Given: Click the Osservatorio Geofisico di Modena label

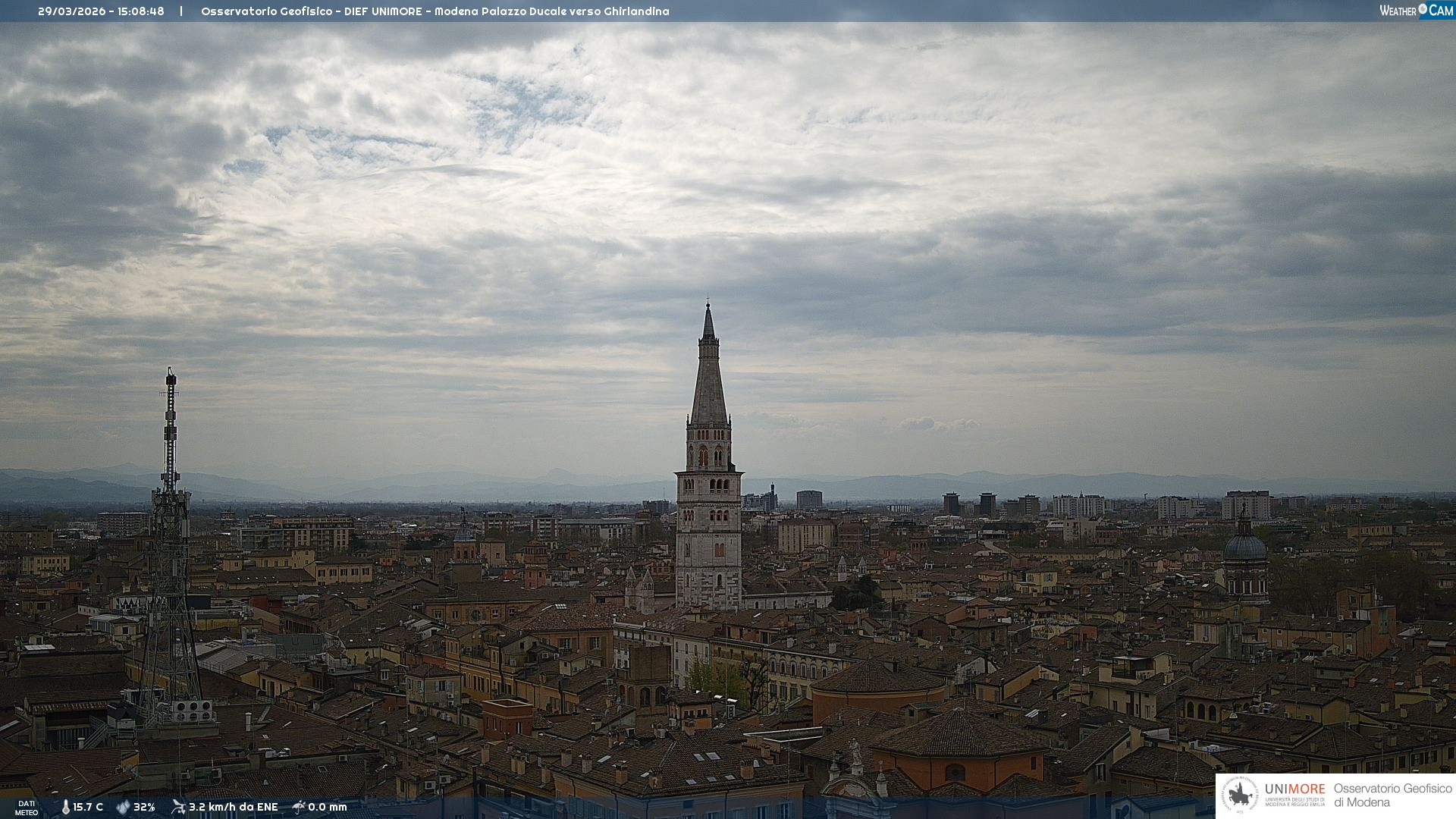Looking at the screenshot, I should tap(1392, 795).
